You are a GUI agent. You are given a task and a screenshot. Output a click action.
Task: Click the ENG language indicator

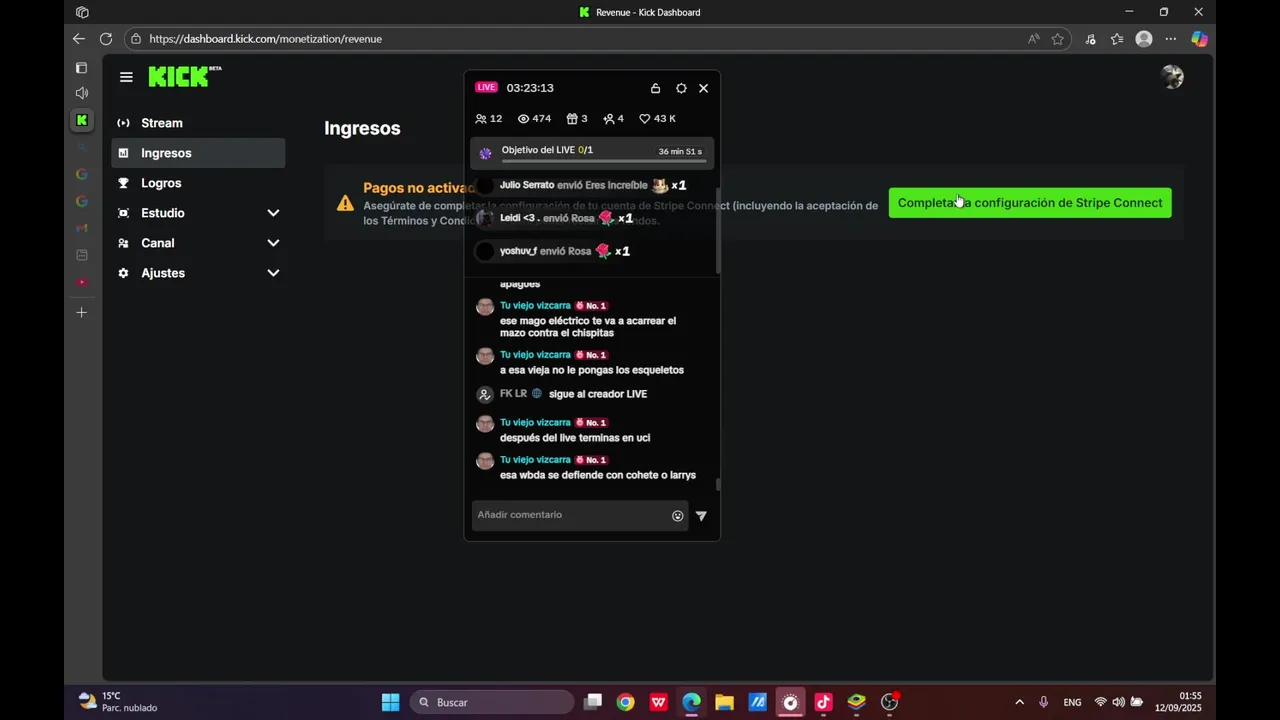1072,702
